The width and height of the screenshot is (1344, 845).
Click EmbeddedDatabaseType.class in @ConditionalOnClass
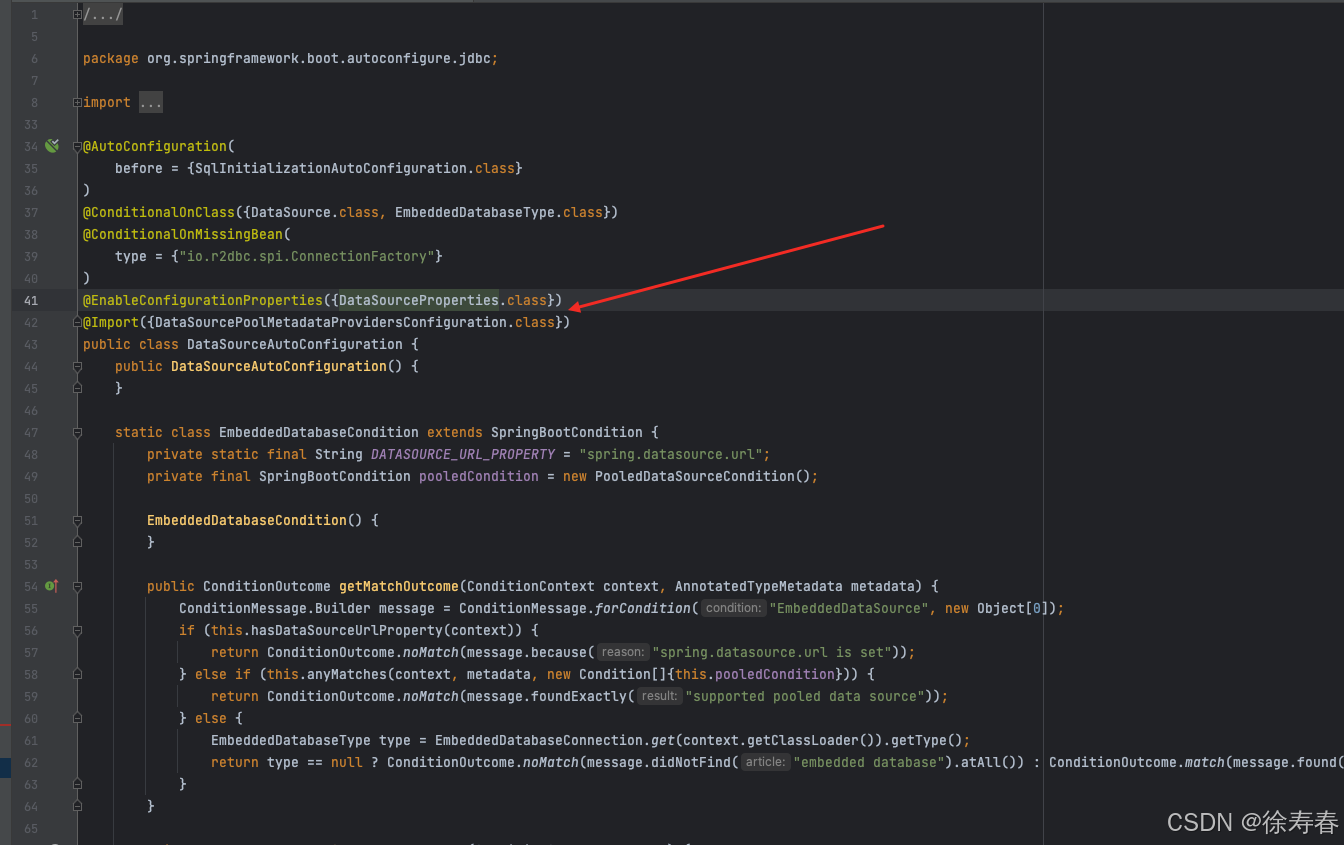pos(499,212)
